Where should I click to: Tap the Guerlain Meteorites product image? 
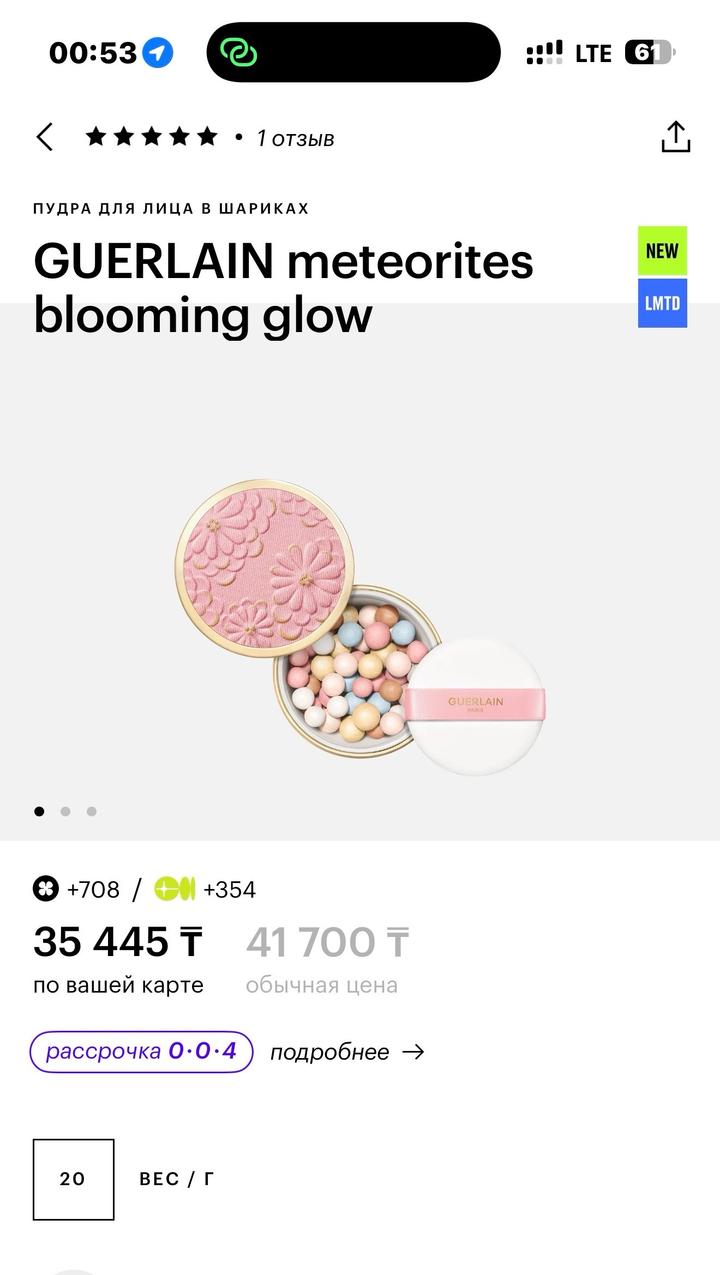[358, 628]
